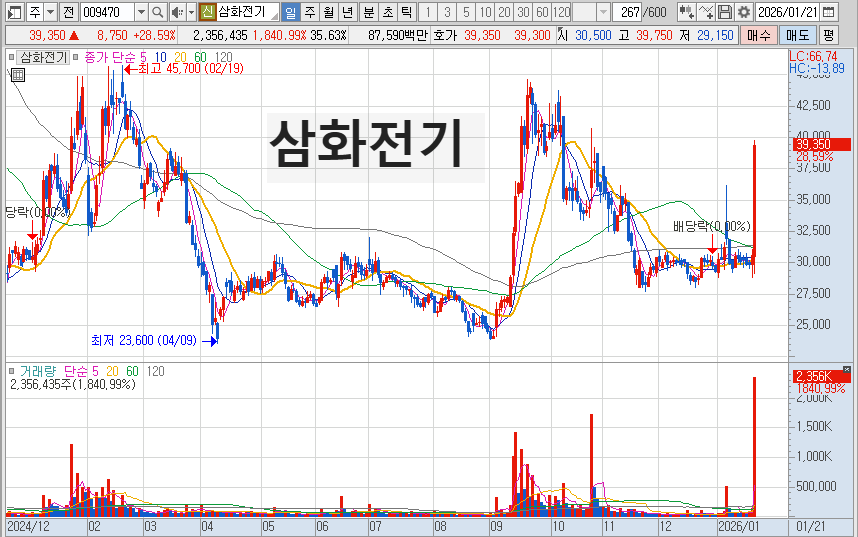
Task: Click the orange 20 moving average legend
Action: tap(180, 57)
